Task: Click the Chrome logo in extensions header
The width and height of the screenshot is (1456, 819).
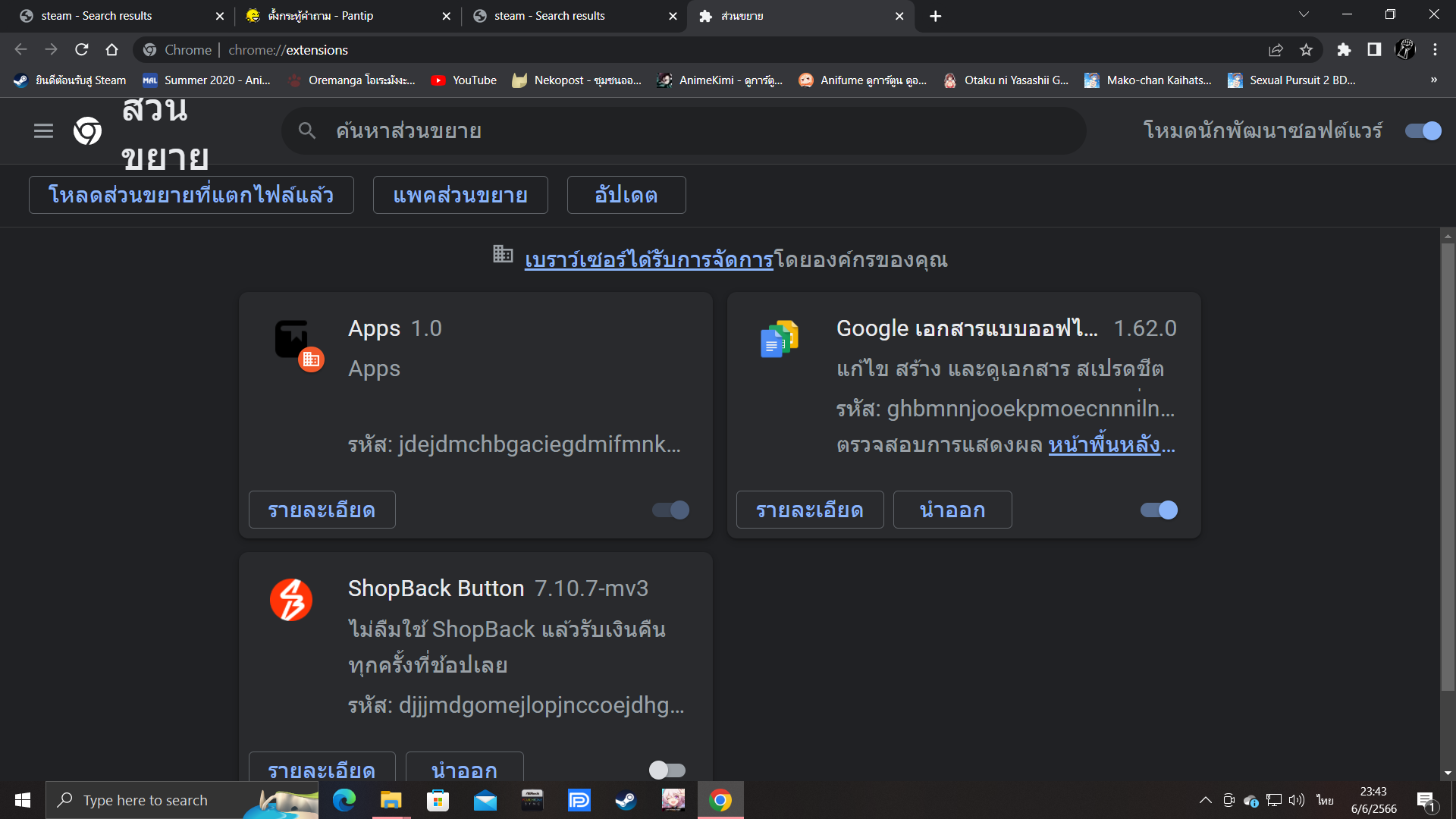Action: 87,131
